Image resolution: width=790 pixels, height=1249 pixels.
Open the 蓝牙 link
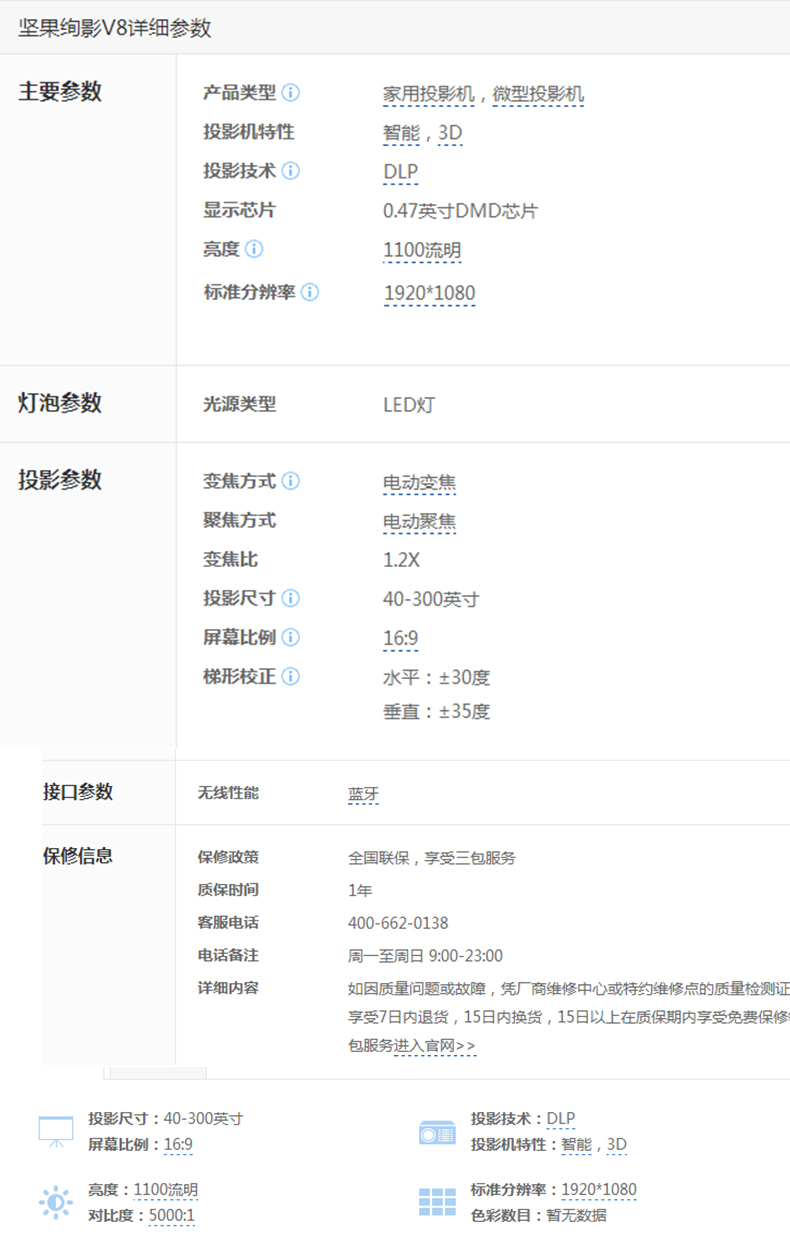(363, 795)
